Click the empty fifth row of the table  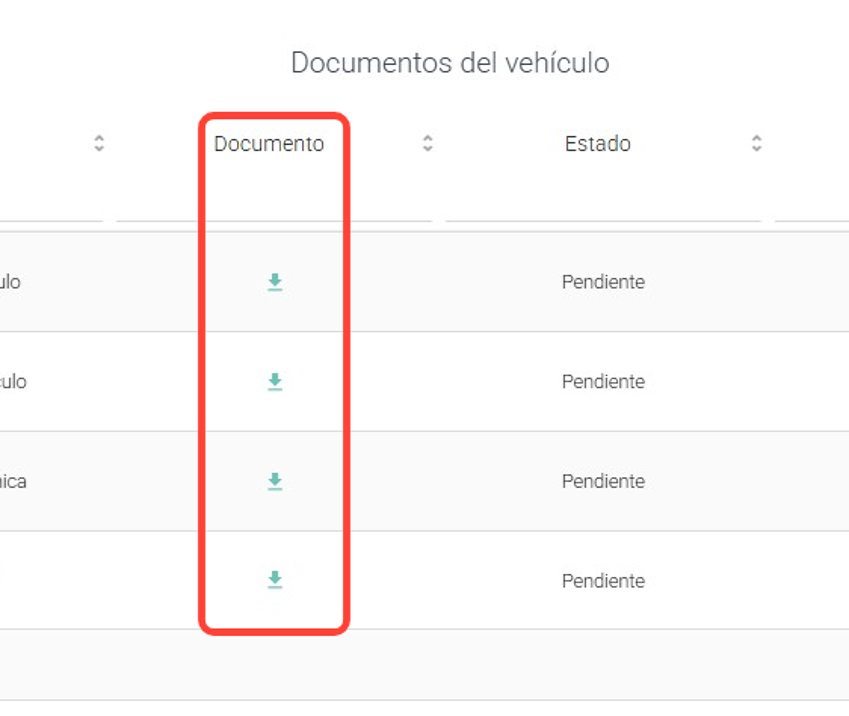424,665
